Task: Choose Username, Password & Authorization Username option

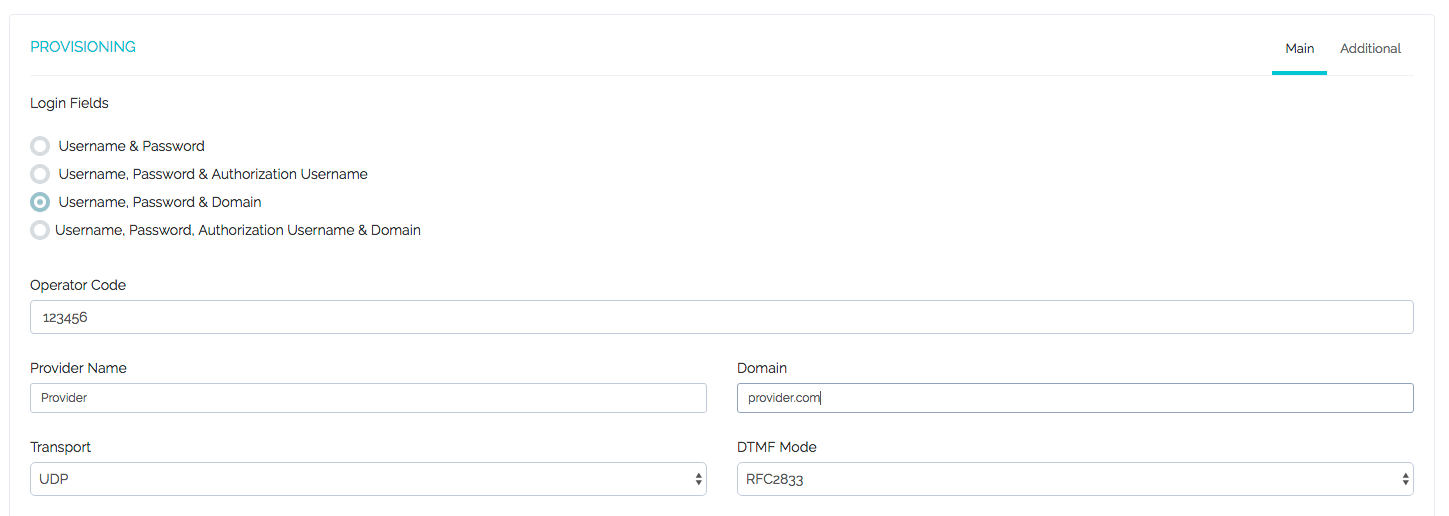Action: [x=40, y=174]
